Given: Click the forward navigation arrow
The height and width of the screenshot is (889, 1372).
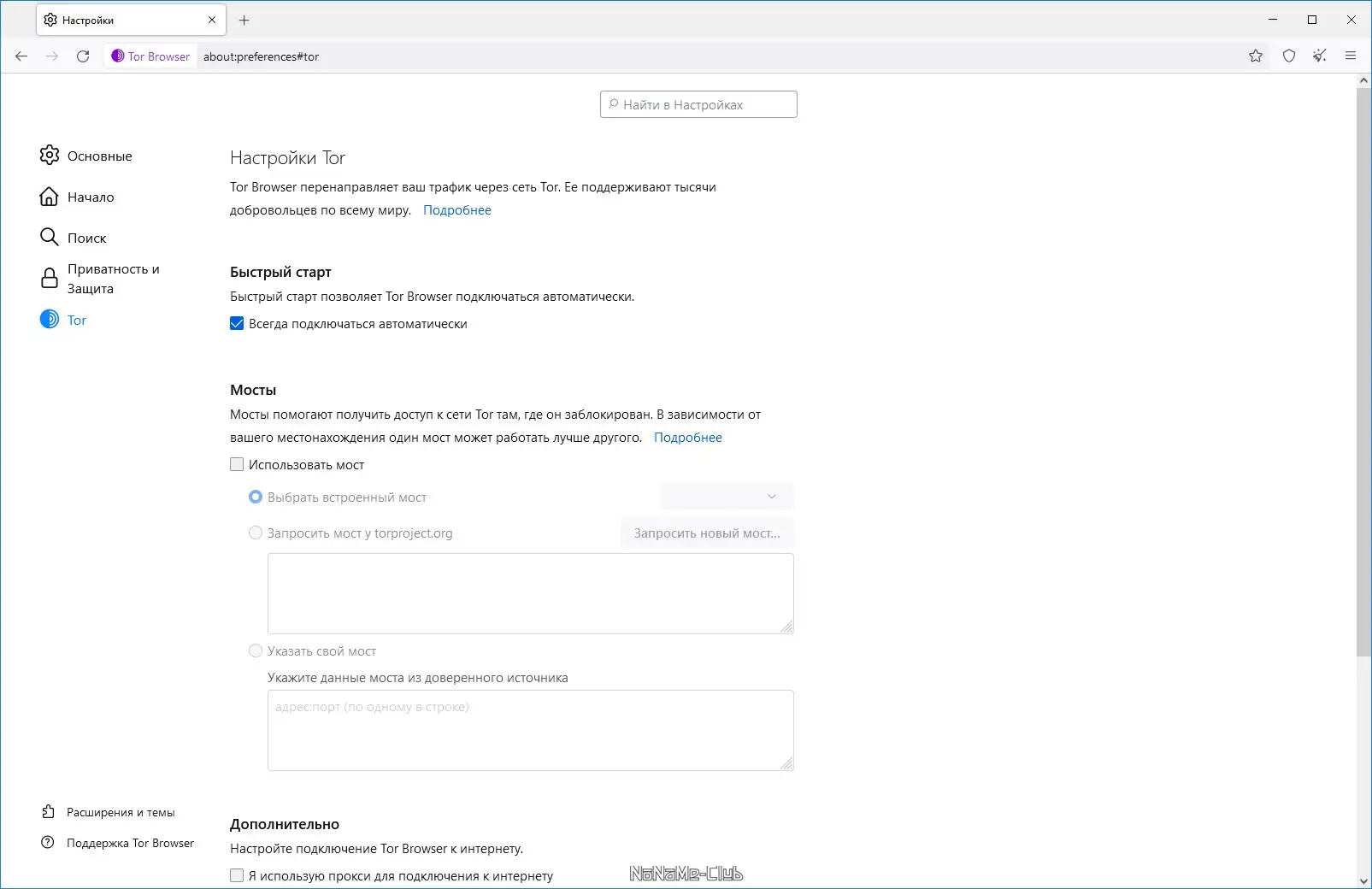Looking at the screenshot, I should click(52, 56).
